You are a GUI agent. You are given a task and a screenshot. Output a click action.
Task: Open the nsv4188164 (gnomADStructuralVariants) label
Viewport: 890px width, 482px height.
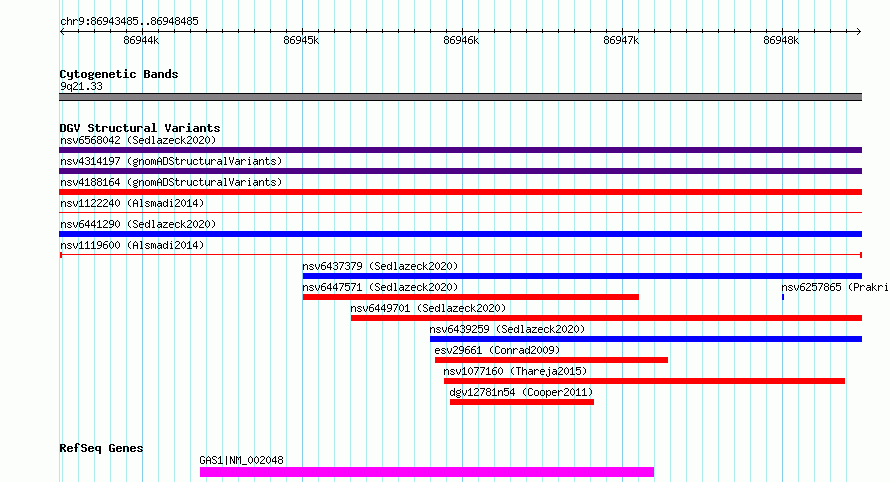(171, 182)
